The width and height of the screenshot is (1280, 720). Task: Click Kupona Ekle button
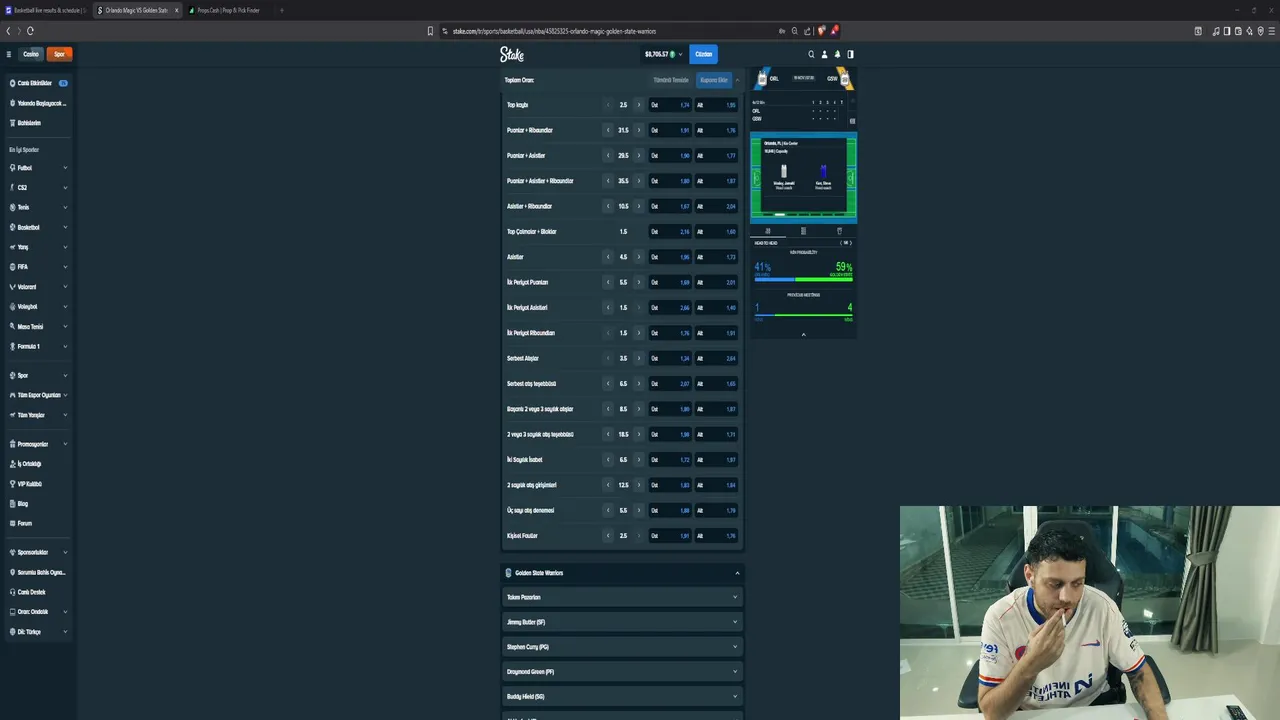pos(714,80)
